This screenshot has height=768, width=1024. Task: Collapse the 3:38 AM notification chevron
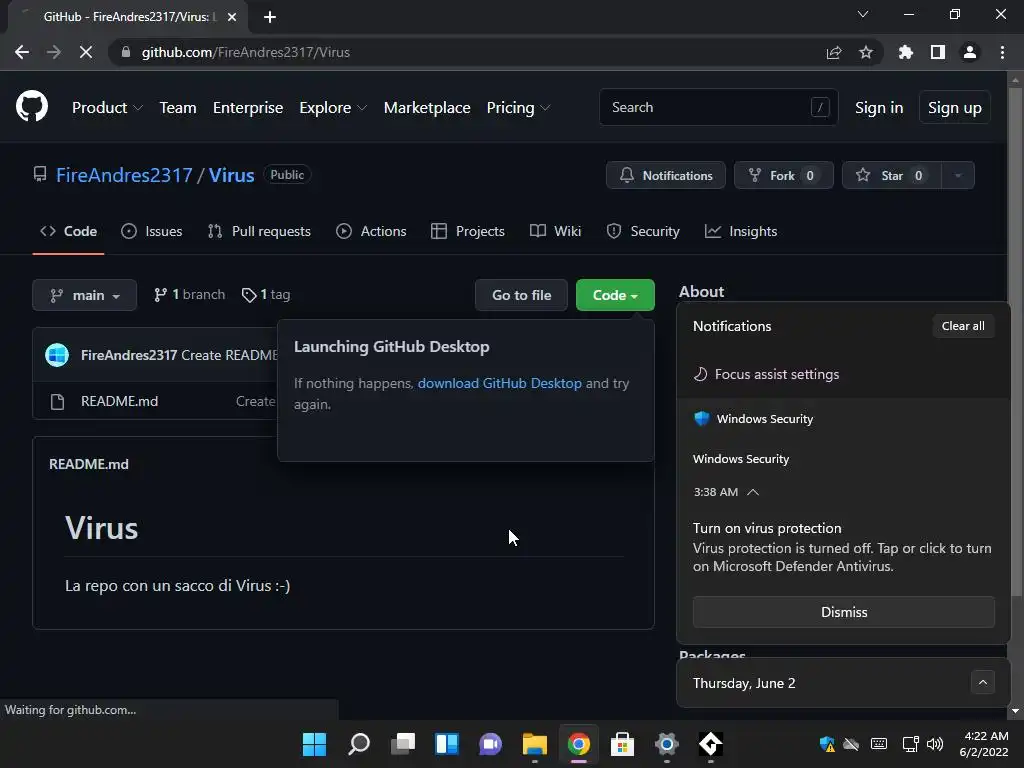pos(753,492)
